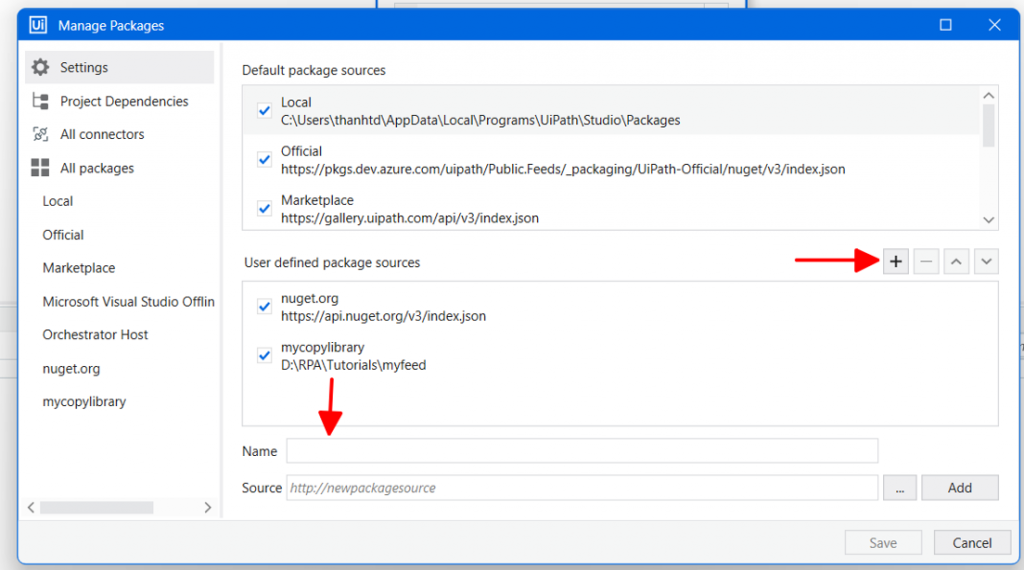This screenshot has width=1024, height=570.
Task: Select the pkgs.dev.azure.com Official feed URL
Action: [563, 169]
